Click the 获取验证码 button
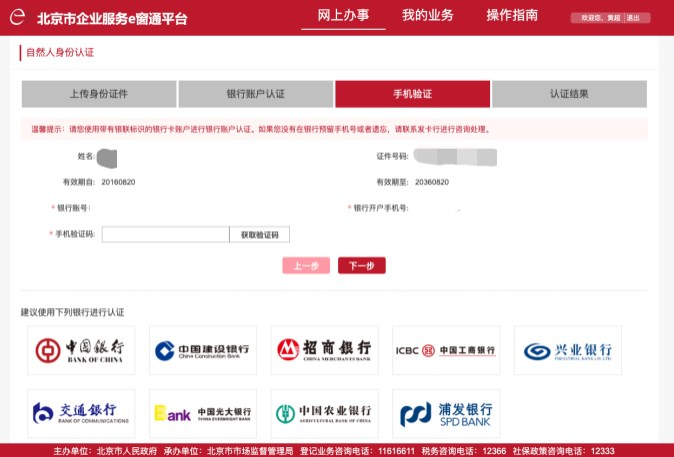Screen dimensions: 674x457 pyautogui.click(x=260, y=235)
